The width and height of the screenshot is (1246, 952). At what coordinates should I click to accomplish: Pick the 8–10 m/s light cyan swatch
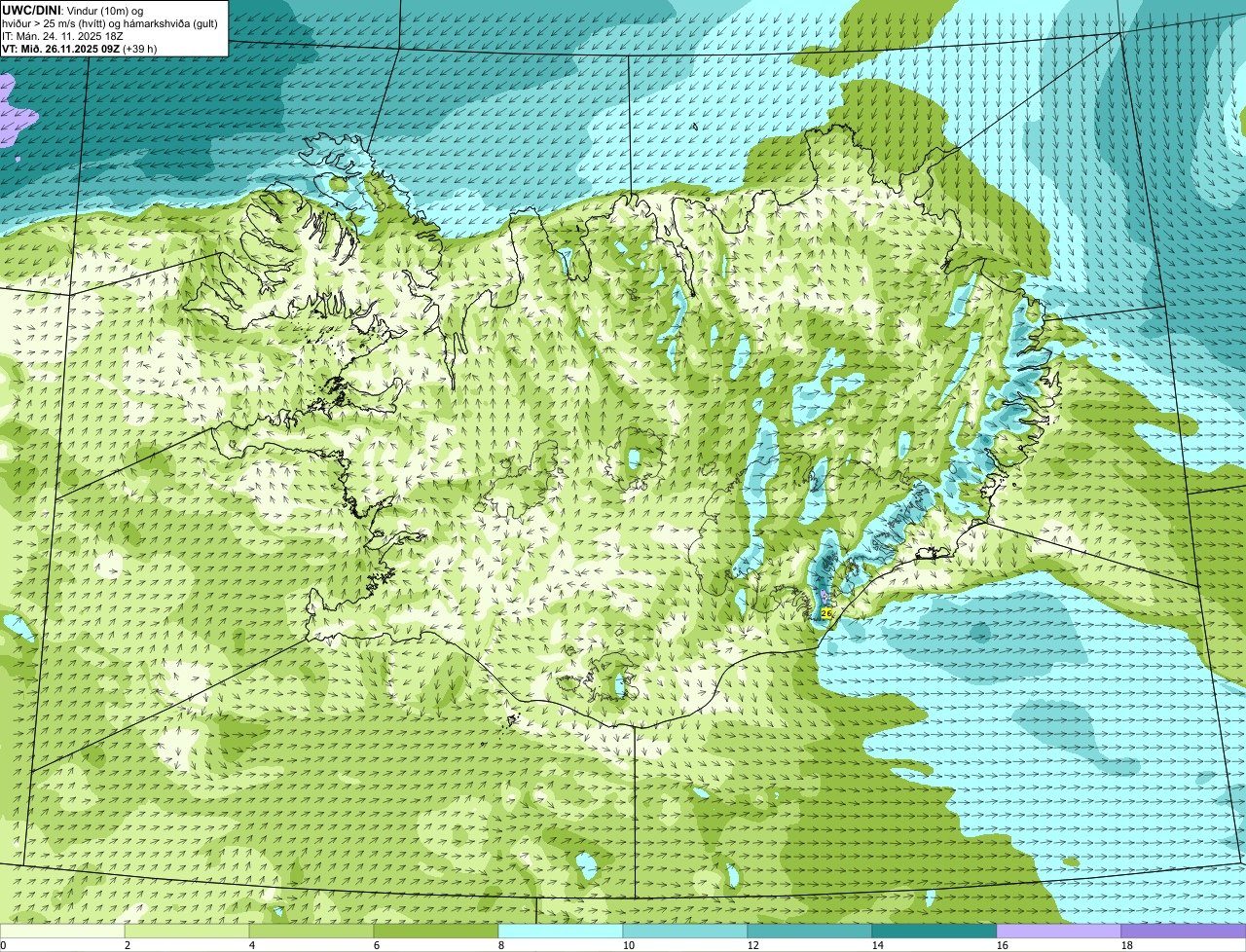[x=561, y=931]
